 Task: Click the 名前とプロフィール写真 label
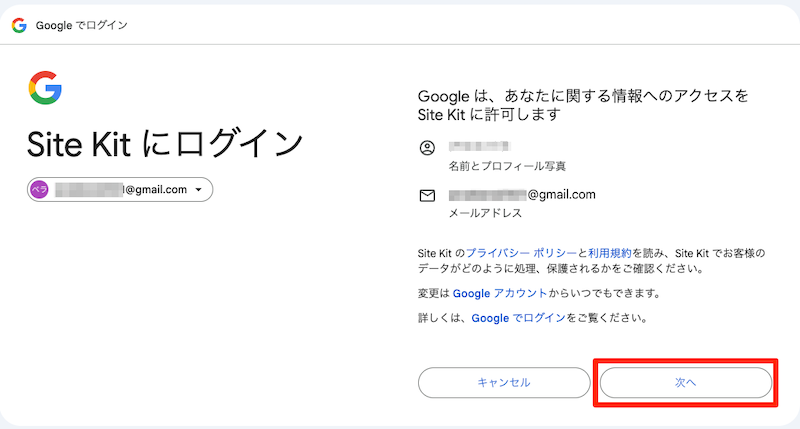[499, 166]
